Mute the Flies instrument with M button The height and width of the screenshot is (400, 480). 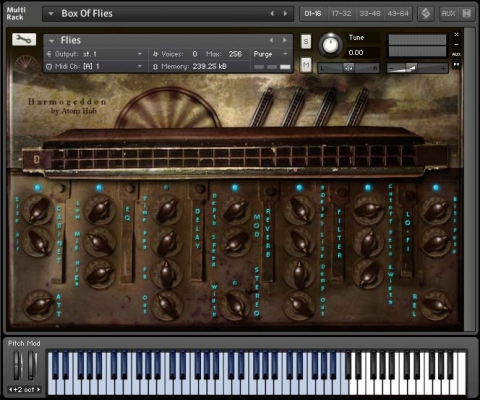coord(306,64)
